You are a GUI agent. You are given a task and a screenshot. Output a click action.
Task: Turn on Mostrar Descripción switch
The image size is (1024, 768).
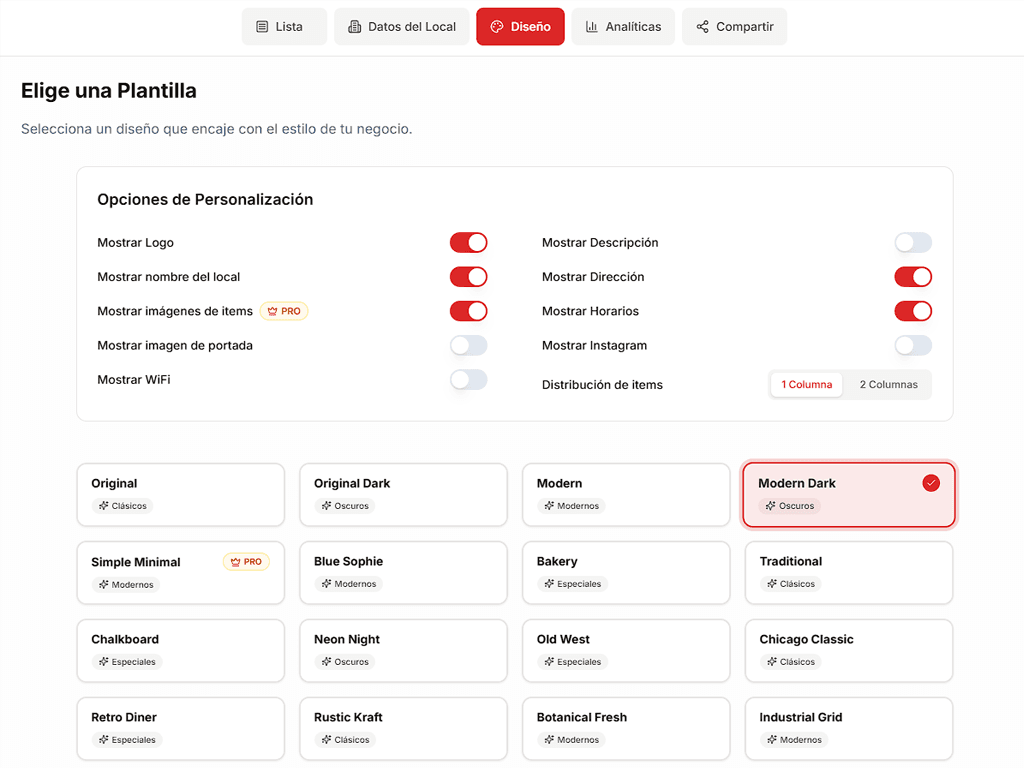coord(912,243)
